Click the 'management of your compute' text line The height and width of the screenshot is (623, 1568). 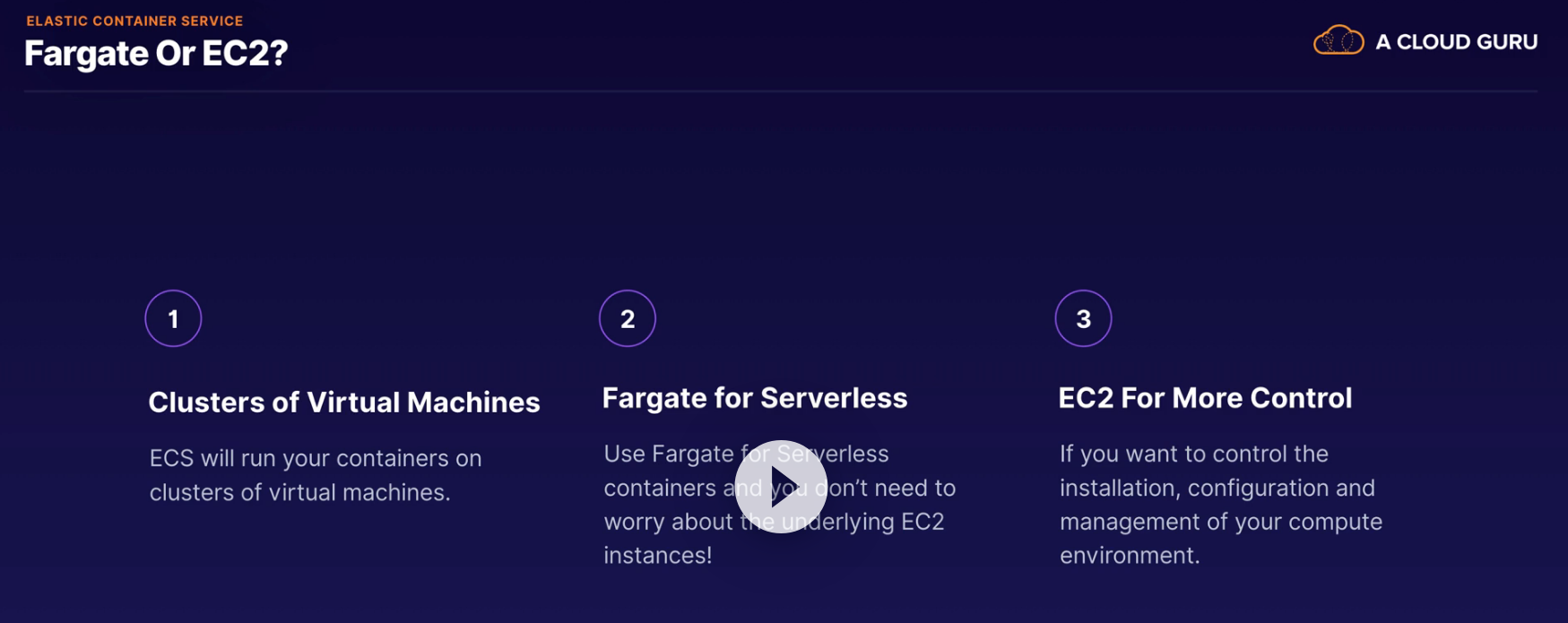pos(1220,522)
